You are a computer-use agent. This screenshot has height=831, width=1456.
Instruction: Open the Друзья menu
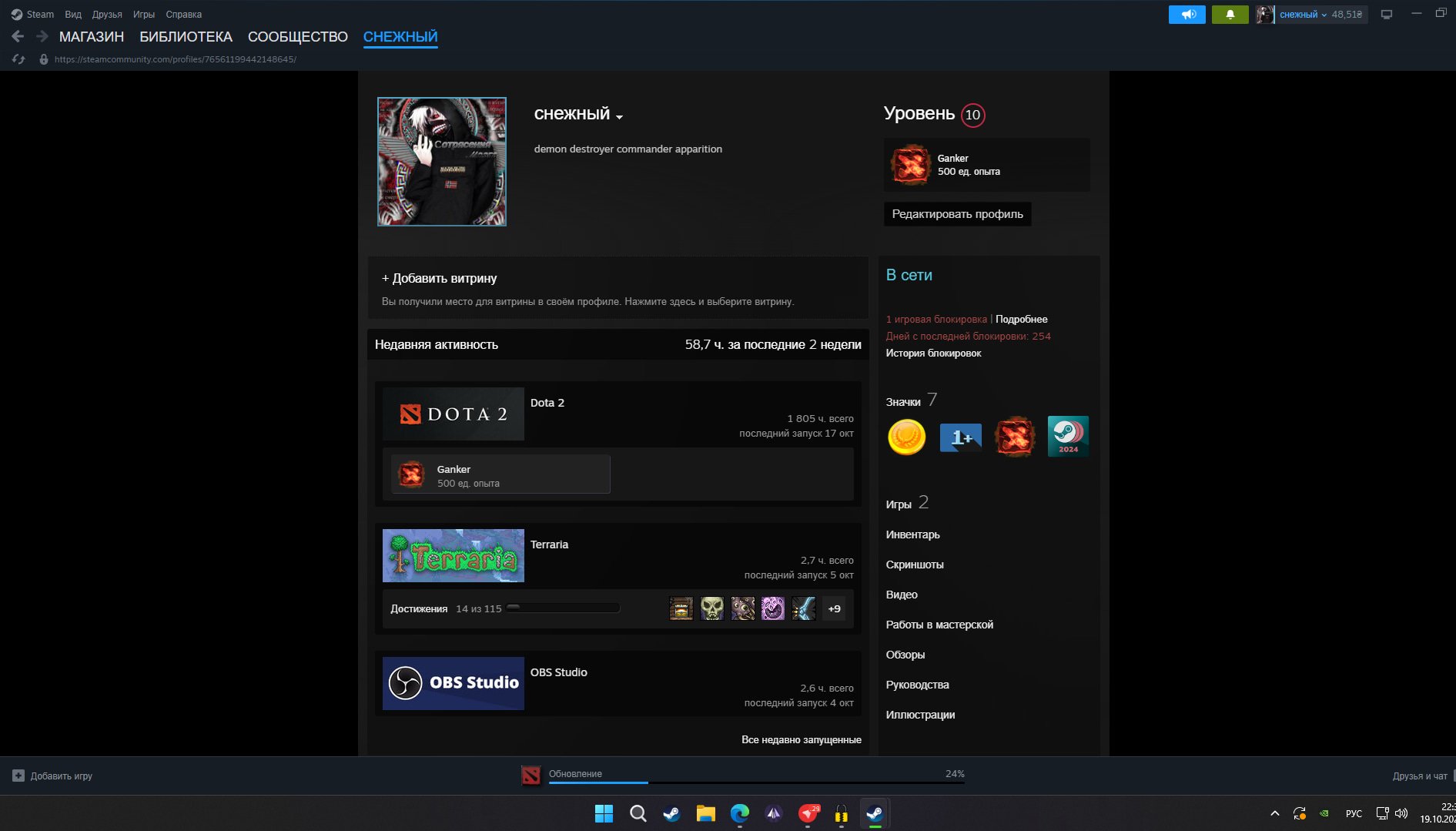pyautogui.click(x=107, y=15)
